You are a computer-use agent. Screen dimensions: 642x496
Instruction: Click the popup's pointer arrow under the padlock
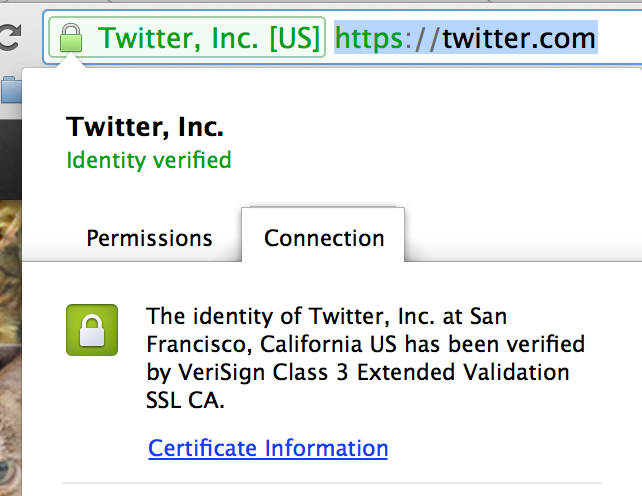click(x=70, y=62)
